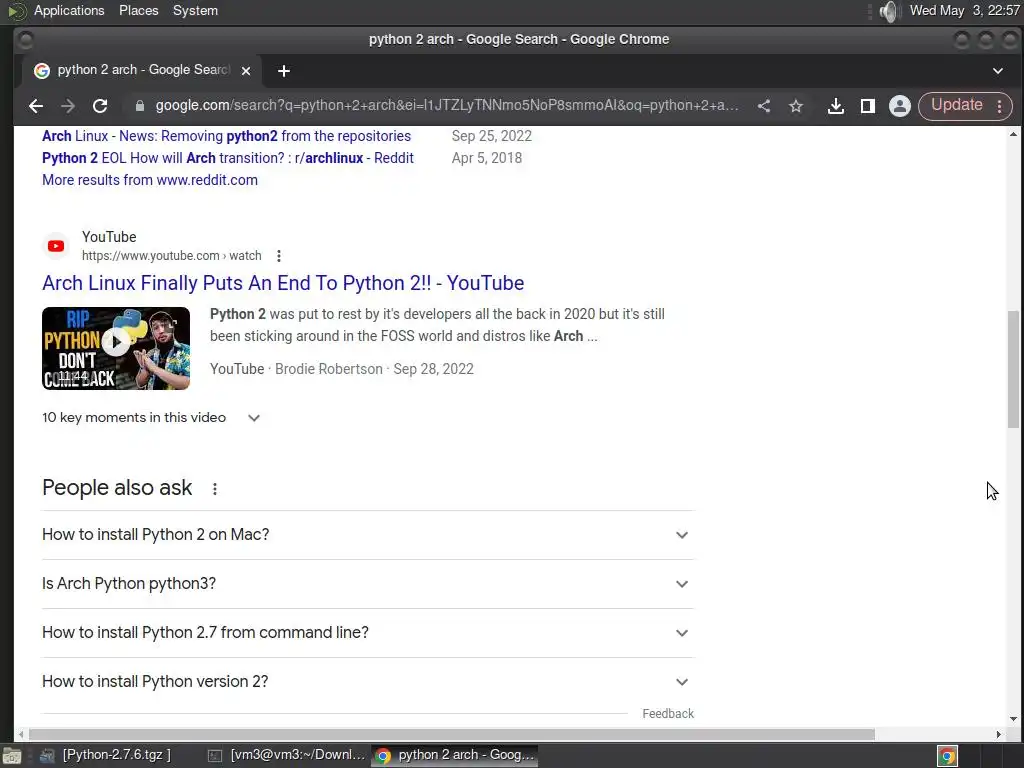Click the https://www.youtube.com › watch URL text

click(171, 255)
